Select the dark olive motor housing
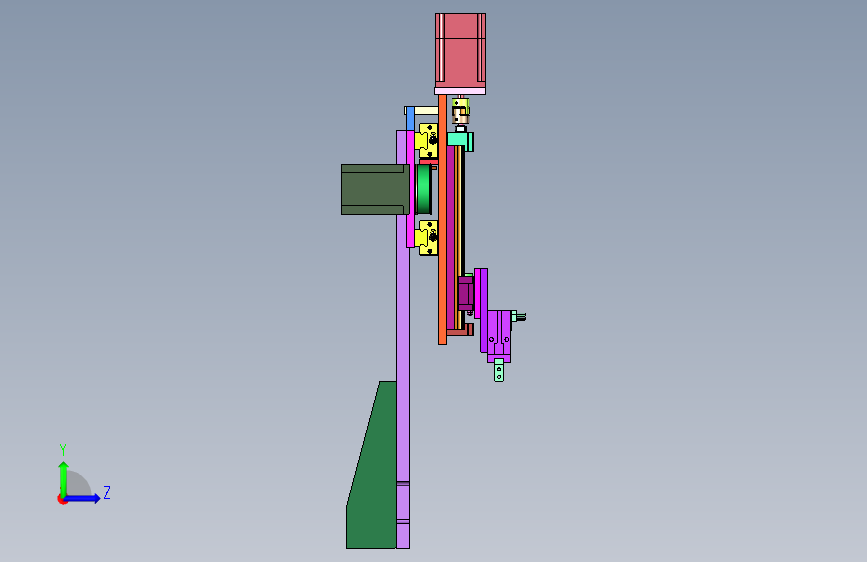 pyautogui.click(x=375, y=189)
